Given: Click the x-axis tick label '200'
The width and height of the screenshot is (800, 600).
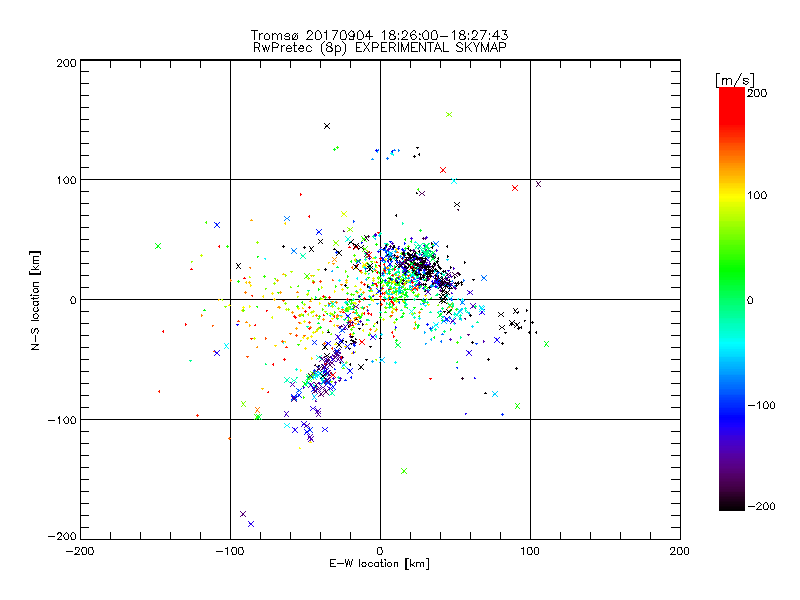Looking at the screenshot, I should click(680, 551).
